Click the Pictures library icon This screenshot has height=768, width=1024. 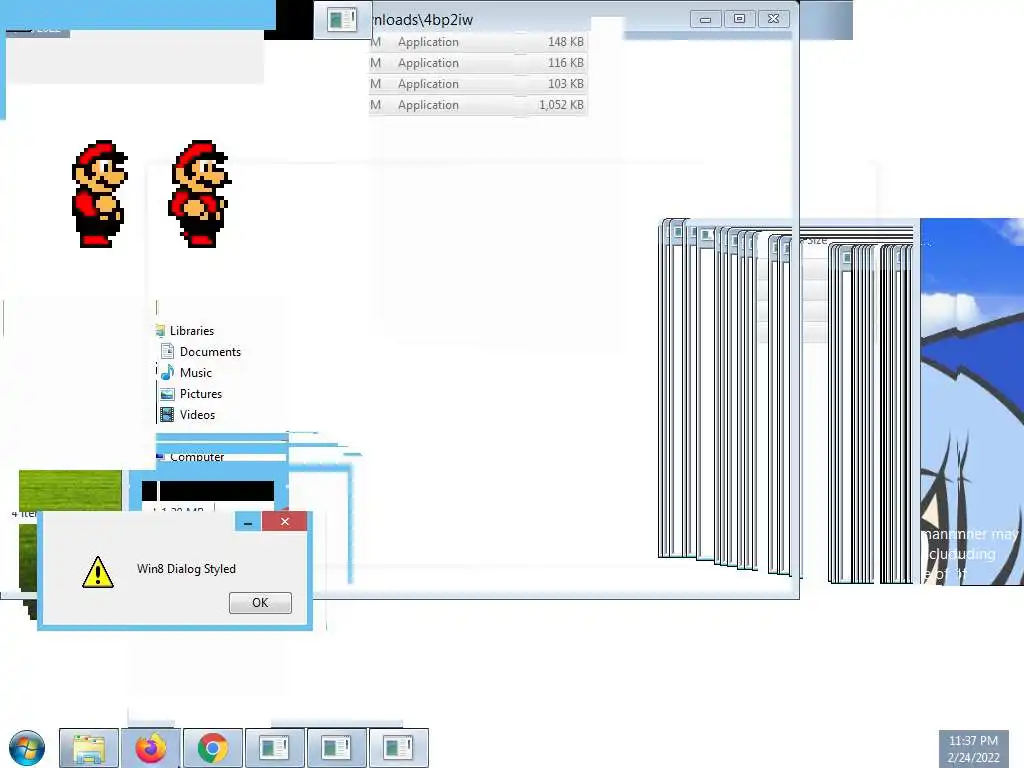pos(167,394)
